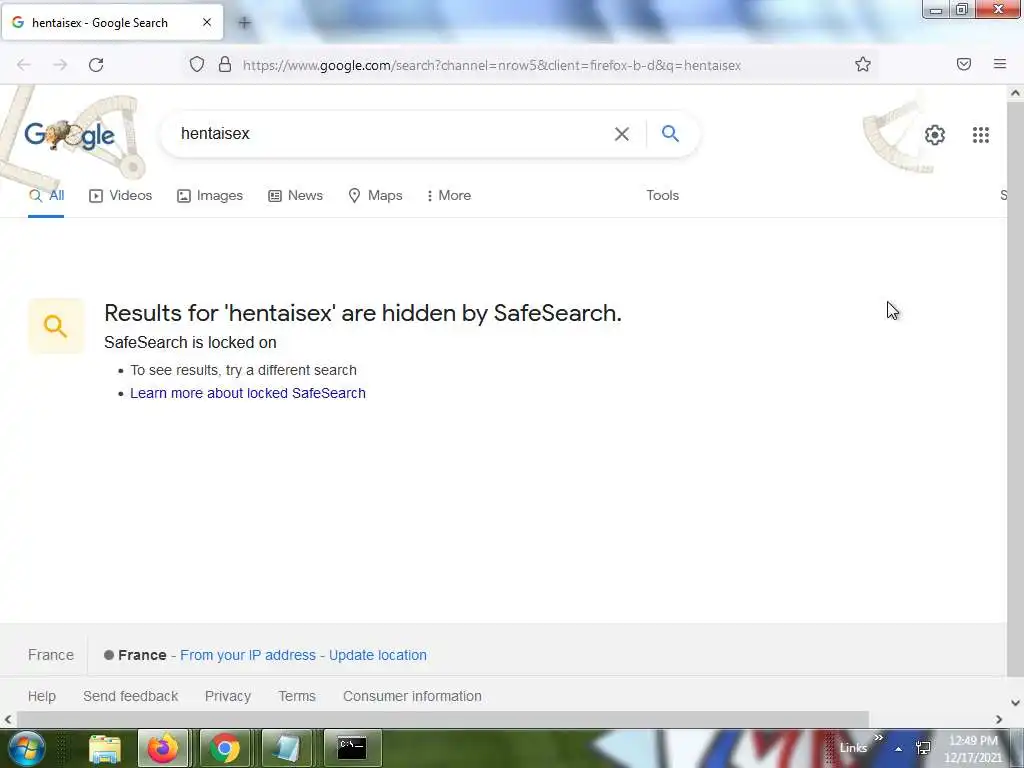Click the blue magnifier search button
Image resolution: width=1024 pixels, height=768 pixels.
[670, 134]
